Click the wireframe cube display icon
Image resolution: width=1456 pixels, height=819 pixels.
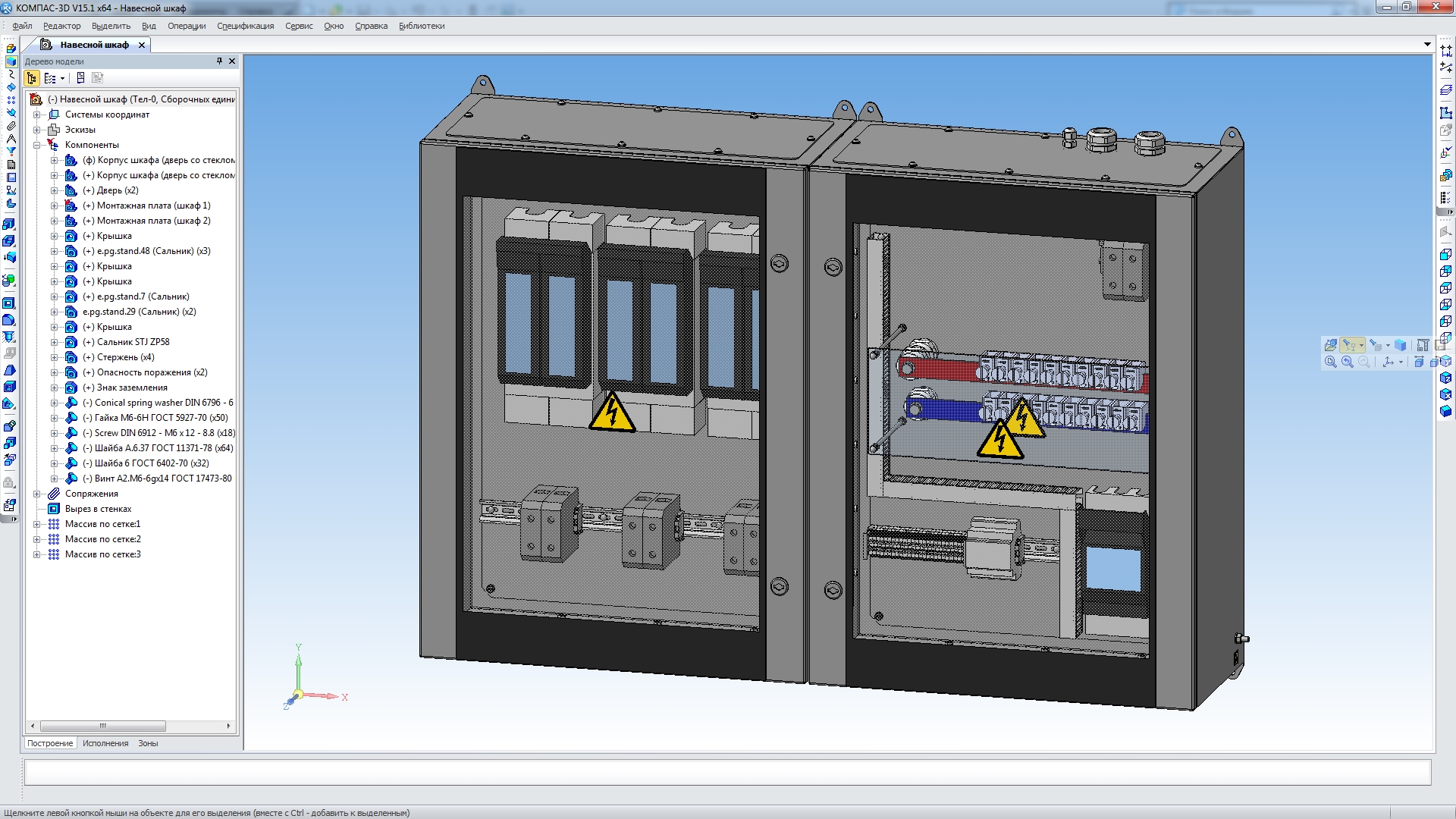[x=1445, y=255]
